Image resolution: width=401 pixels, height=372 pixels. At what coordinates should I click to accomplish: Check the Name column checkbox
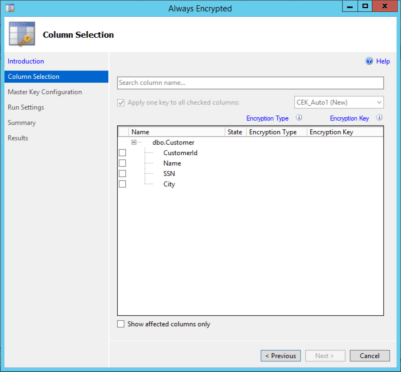coord(122,163)
